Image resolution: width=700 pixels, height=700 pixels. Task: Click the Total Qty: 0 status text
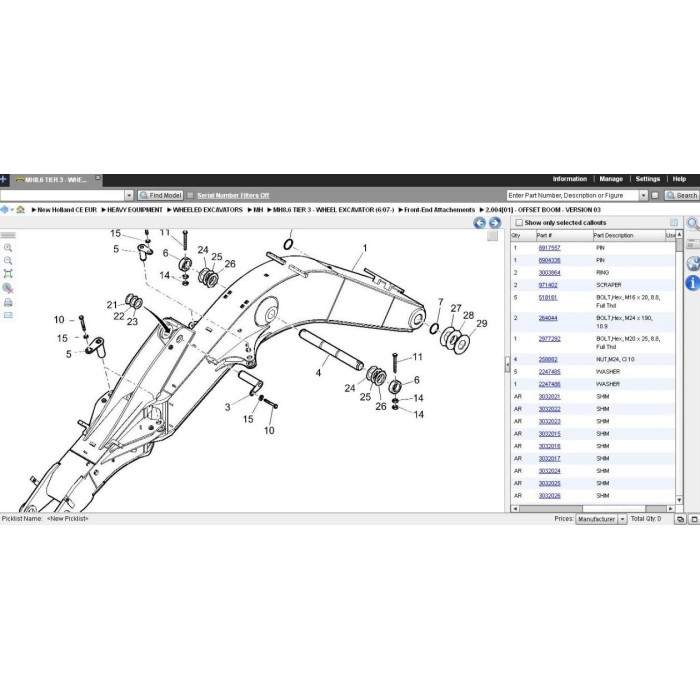pos(646,519)
